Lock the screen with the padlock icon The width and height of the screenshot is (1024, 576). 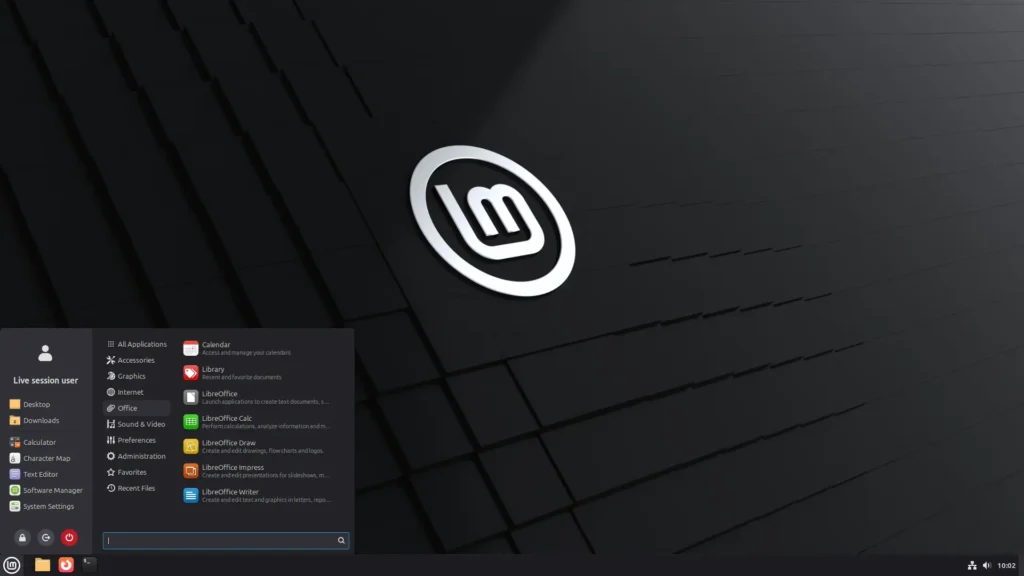(x=22, y=537)
